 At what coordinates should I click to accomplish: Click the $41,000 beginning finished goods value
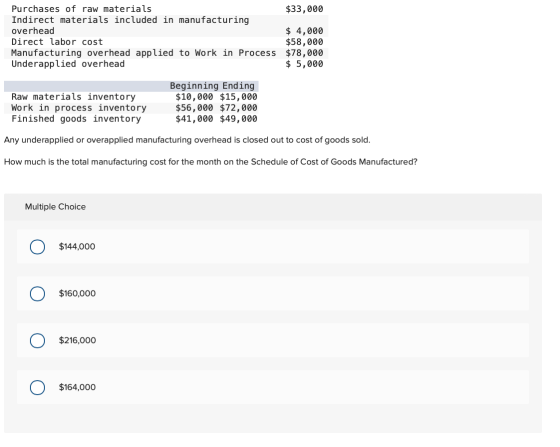tap(194, 119)
